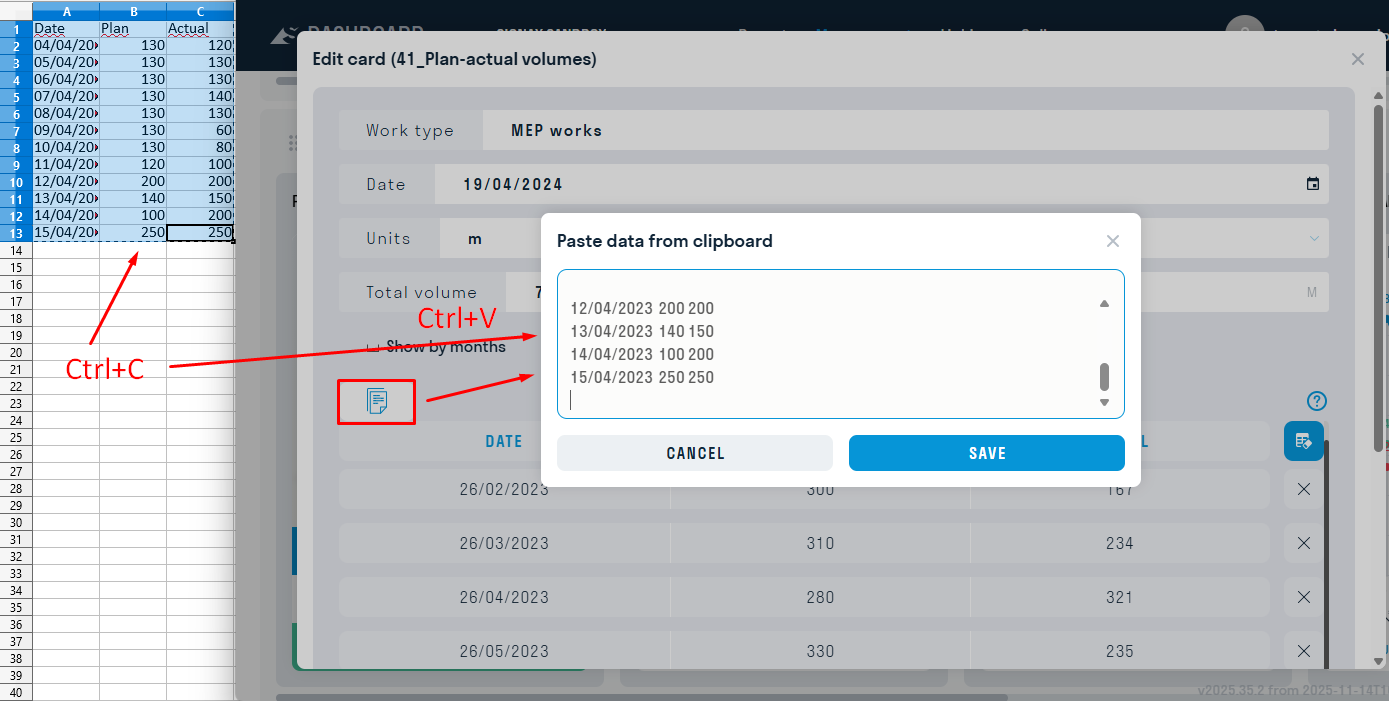
Task: Click spreadsheet cell C8 containing 80
Action: pos(200,148)
